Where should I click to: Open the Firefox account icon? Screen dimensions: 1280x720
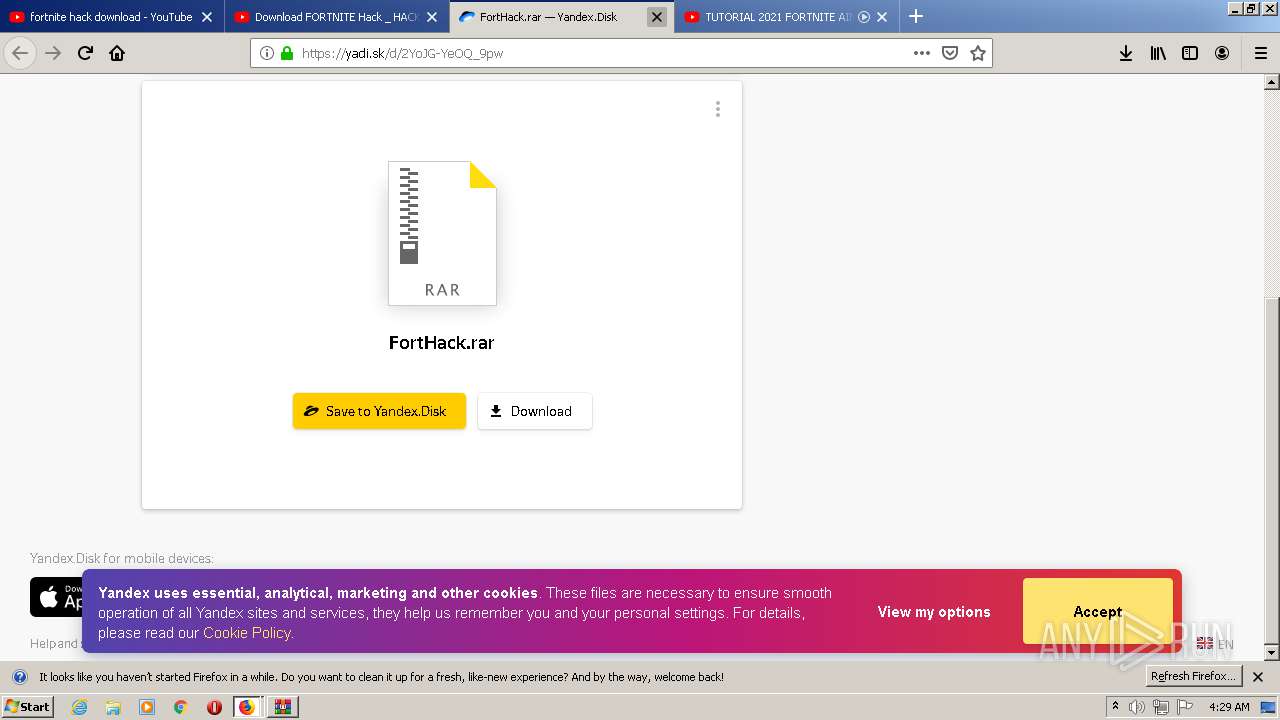pyautogui.click(x=1222, y=53)
